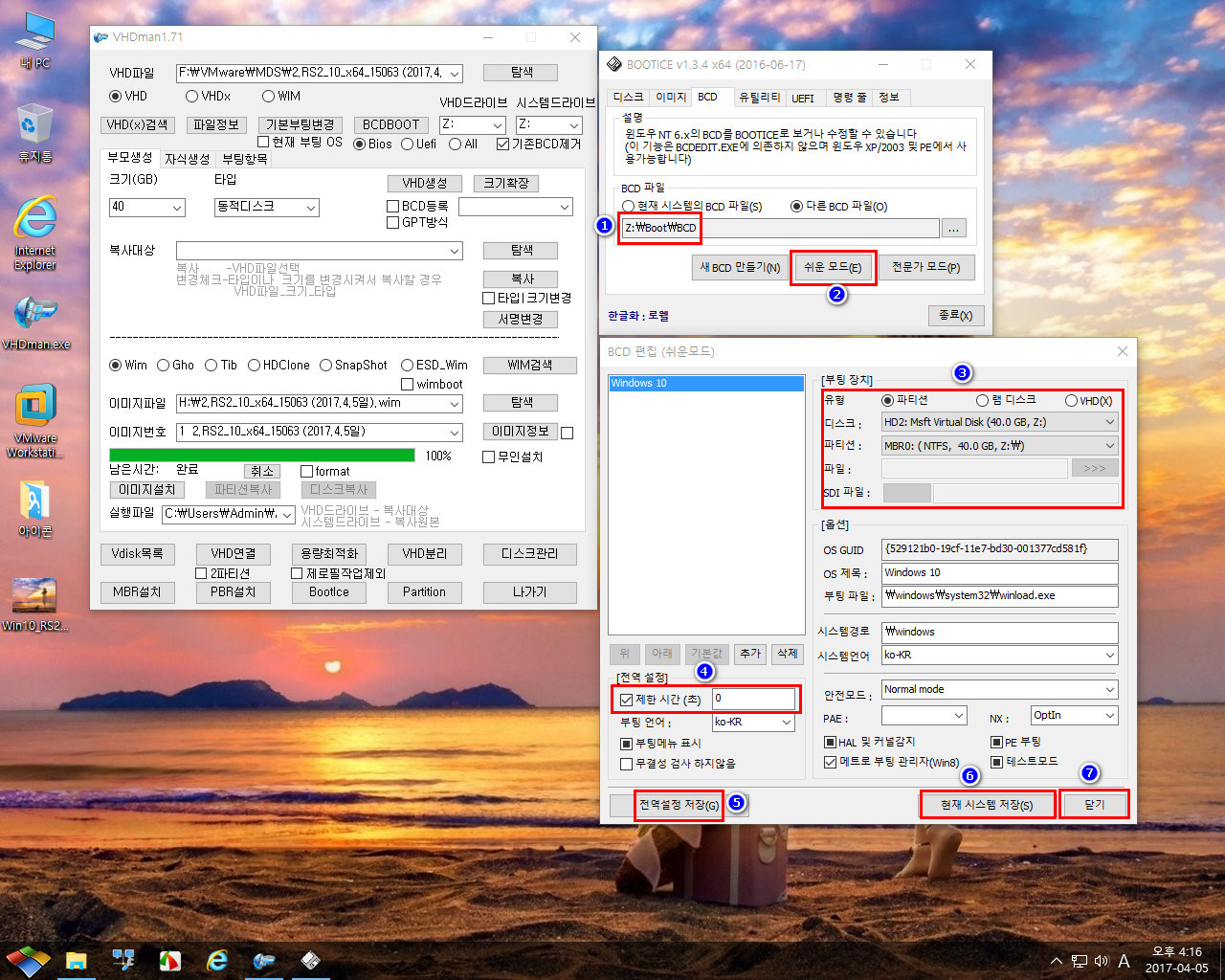Switch to the UEFI tab in BOOTICE
Screen dimensions: 1225x980
click(x=803, y=98)
